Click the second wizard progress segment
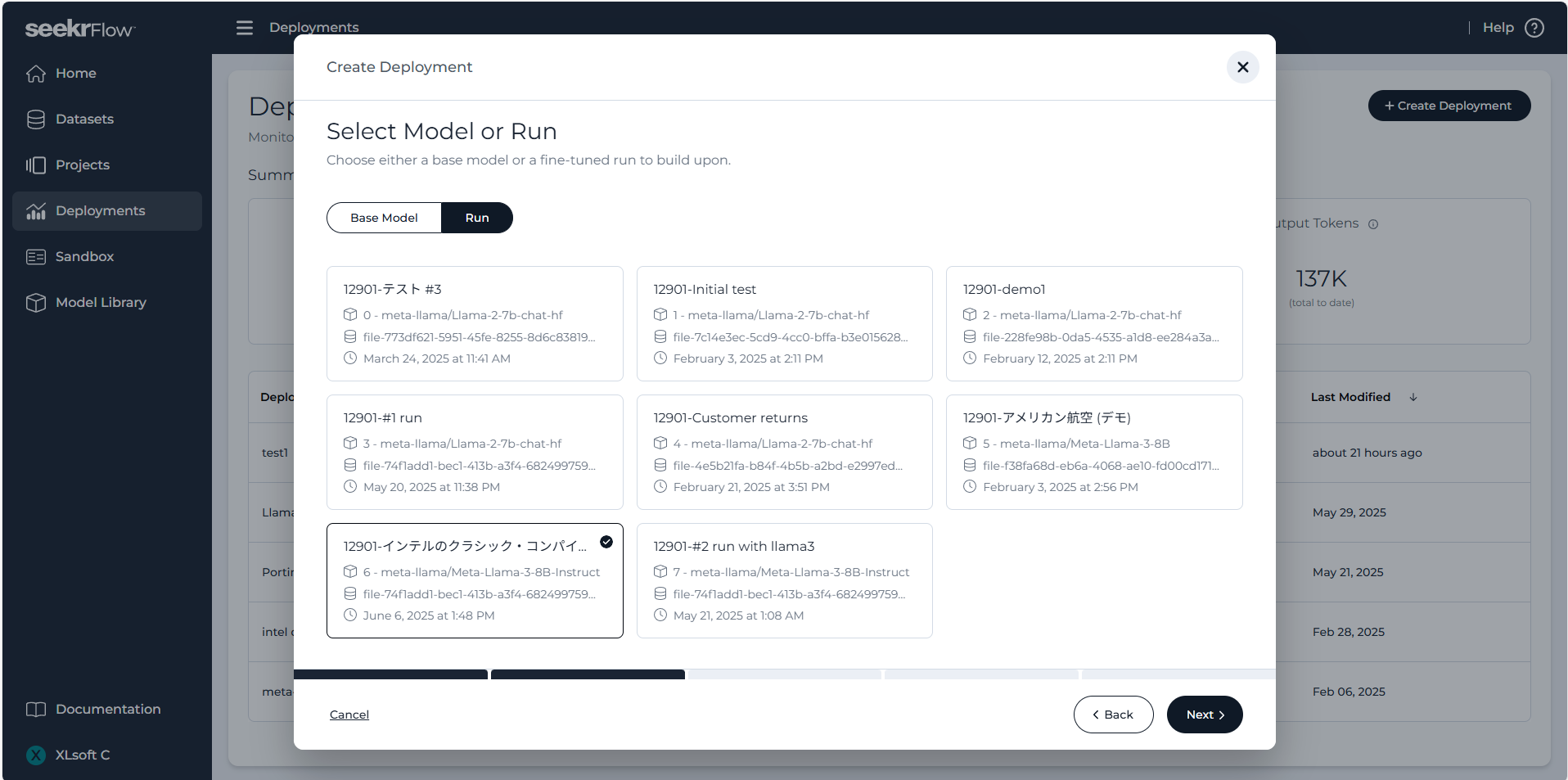This screenshot has width=1568, height=780. pyautogui.click(x=588, y=674)
